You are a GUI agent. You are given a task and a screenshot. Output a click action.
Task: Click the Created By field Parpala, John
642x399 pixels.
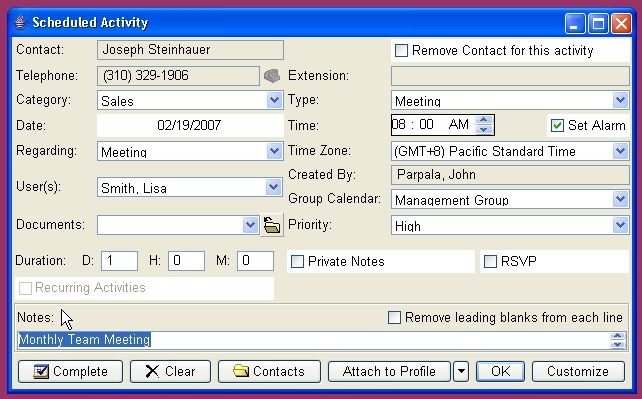(x=510, y=175)
